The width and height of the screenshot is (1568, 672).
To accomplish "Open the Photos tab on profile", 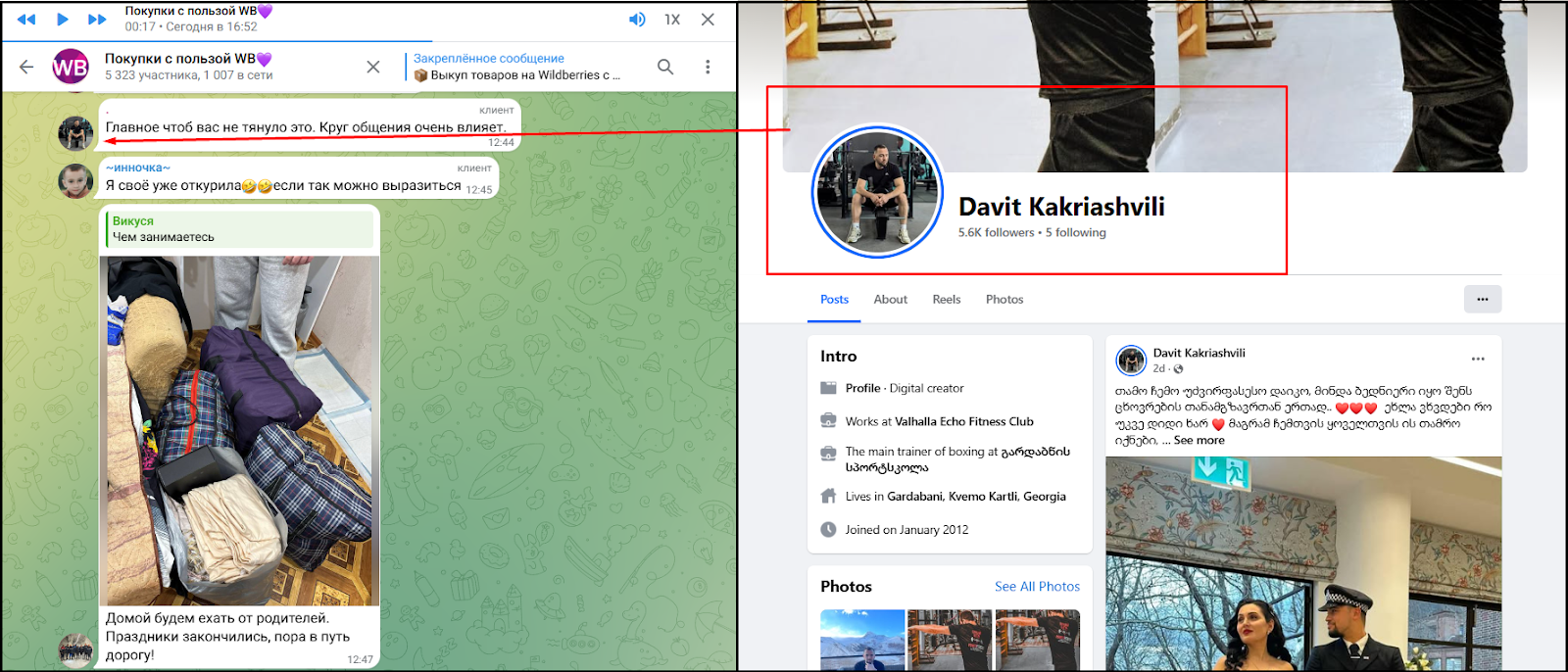I will [x=1004, y=300].
